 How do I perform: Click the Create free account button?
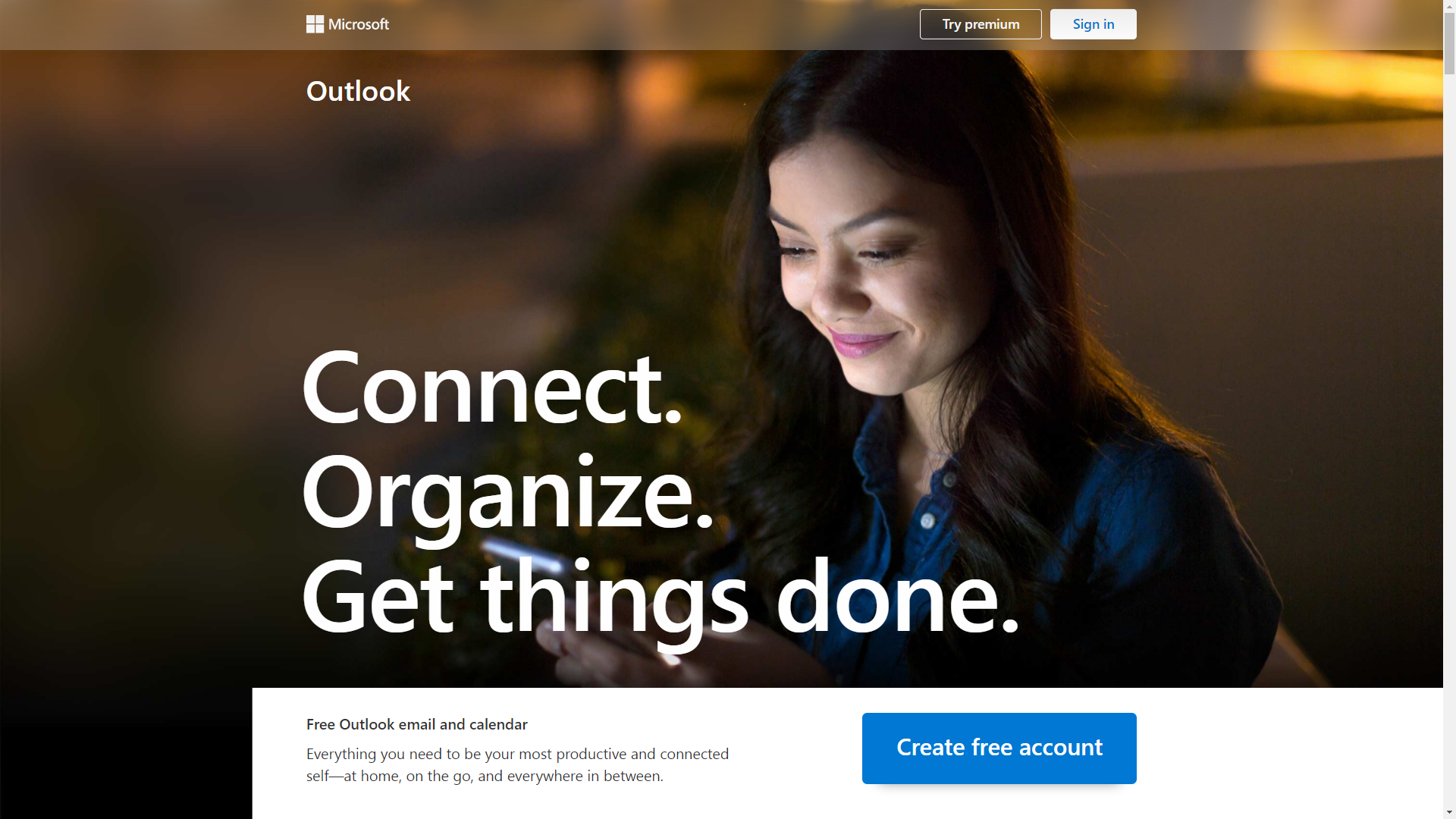(999, 748)
